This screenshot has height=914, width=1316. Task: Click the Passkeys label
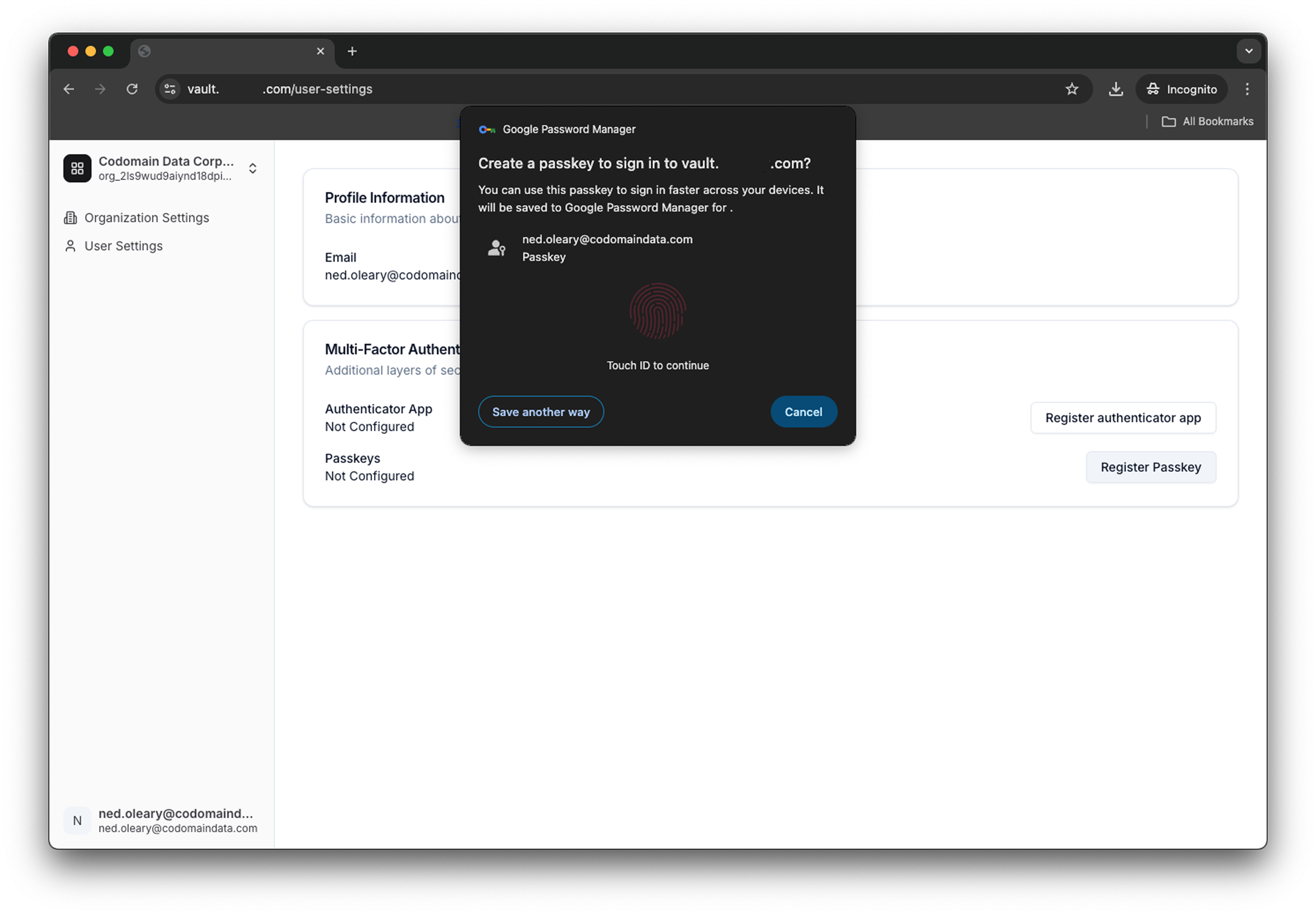click(353, 458)
